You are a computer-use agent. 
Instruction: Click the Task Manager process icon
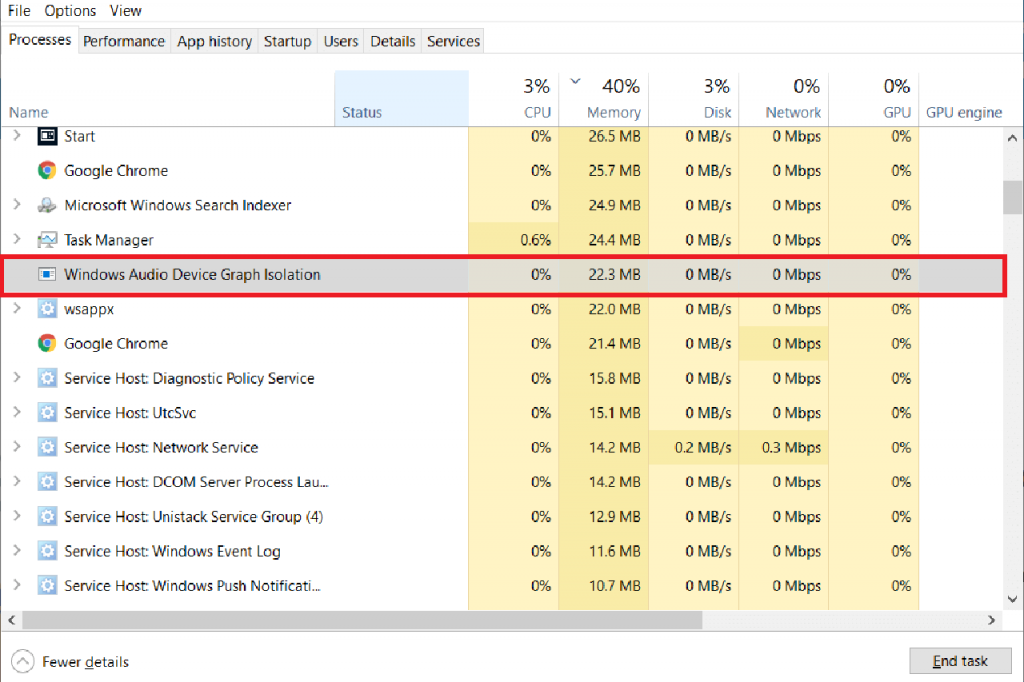[x=47, y=240]
